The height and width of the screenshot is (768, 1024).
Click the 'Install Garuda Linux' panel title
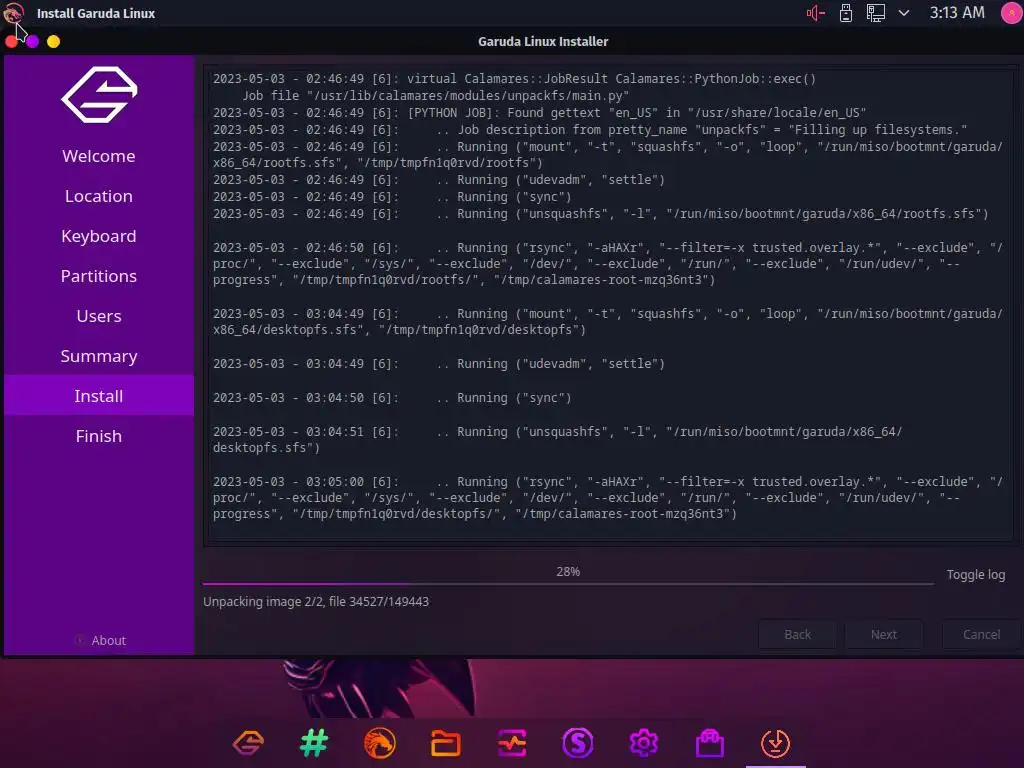(x=96, y=13)
